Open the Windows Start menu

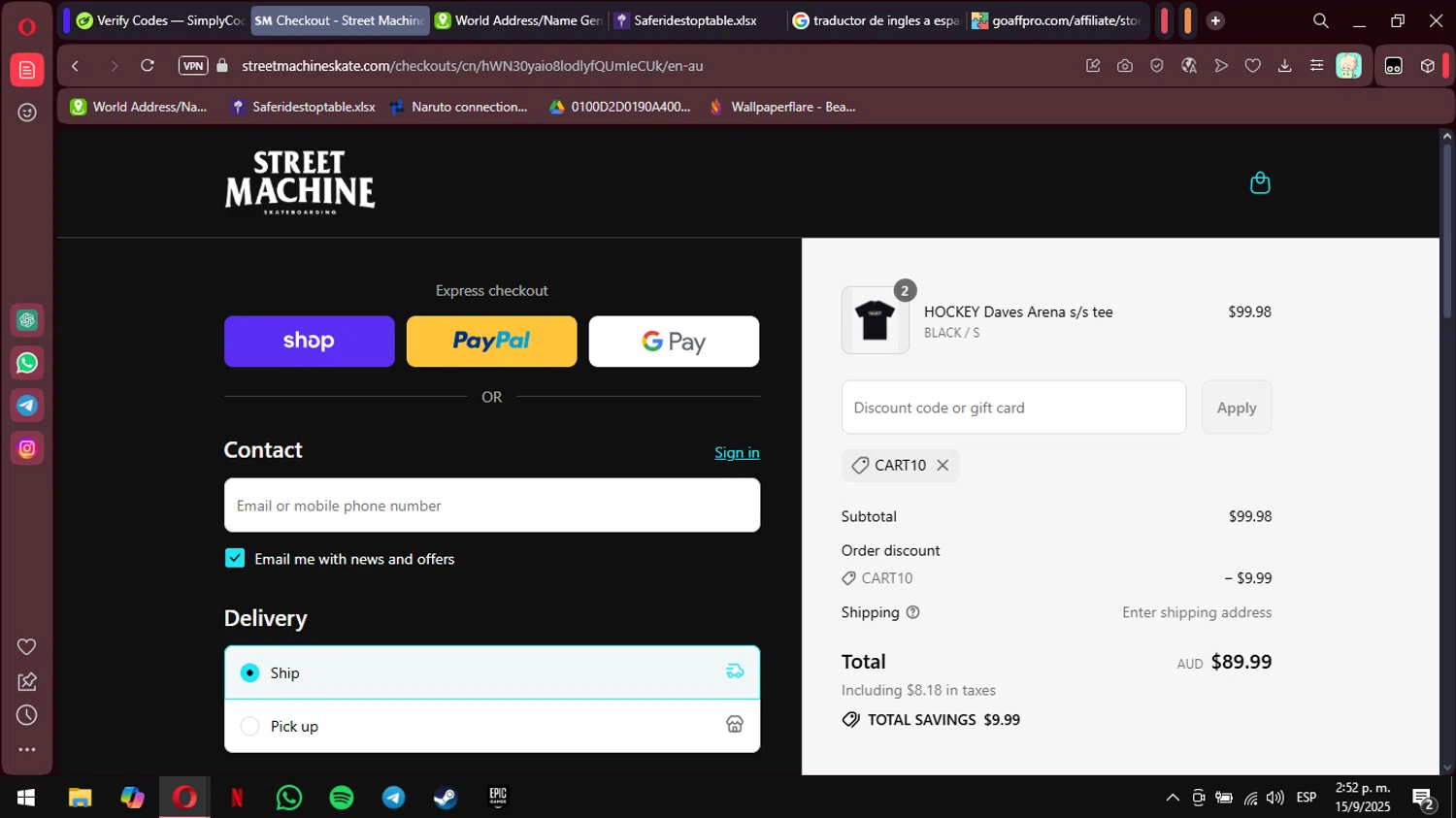(x=26, y=798)
